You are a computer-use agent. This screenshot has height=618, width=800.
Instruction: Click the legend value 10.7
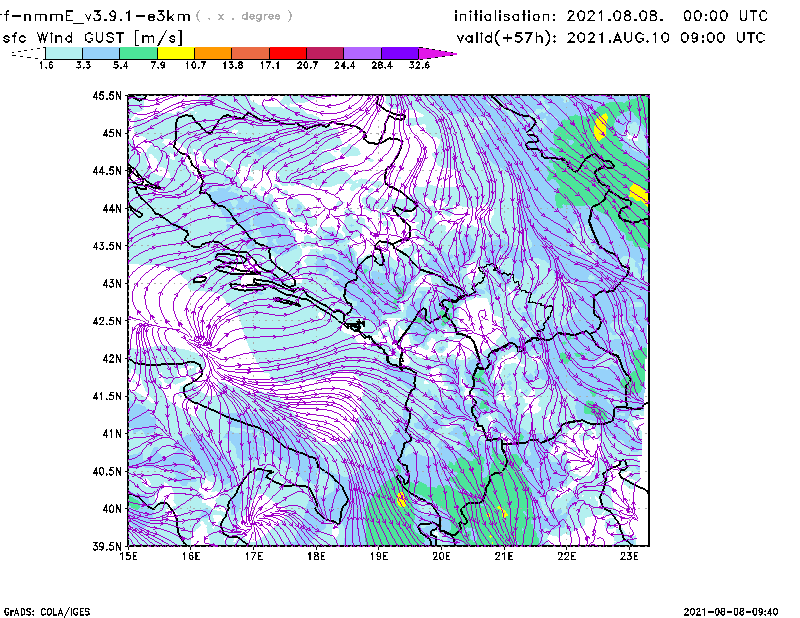(195, 65)
